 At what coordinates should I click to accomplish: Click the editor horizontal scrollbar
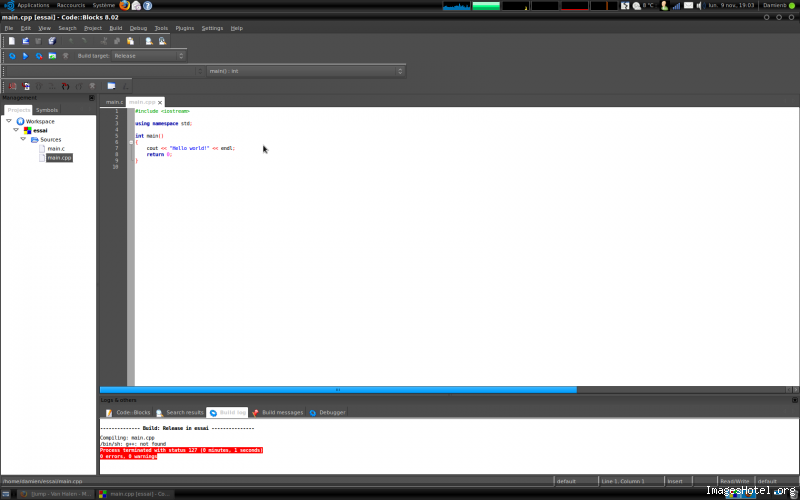click(x=338, y=390)
